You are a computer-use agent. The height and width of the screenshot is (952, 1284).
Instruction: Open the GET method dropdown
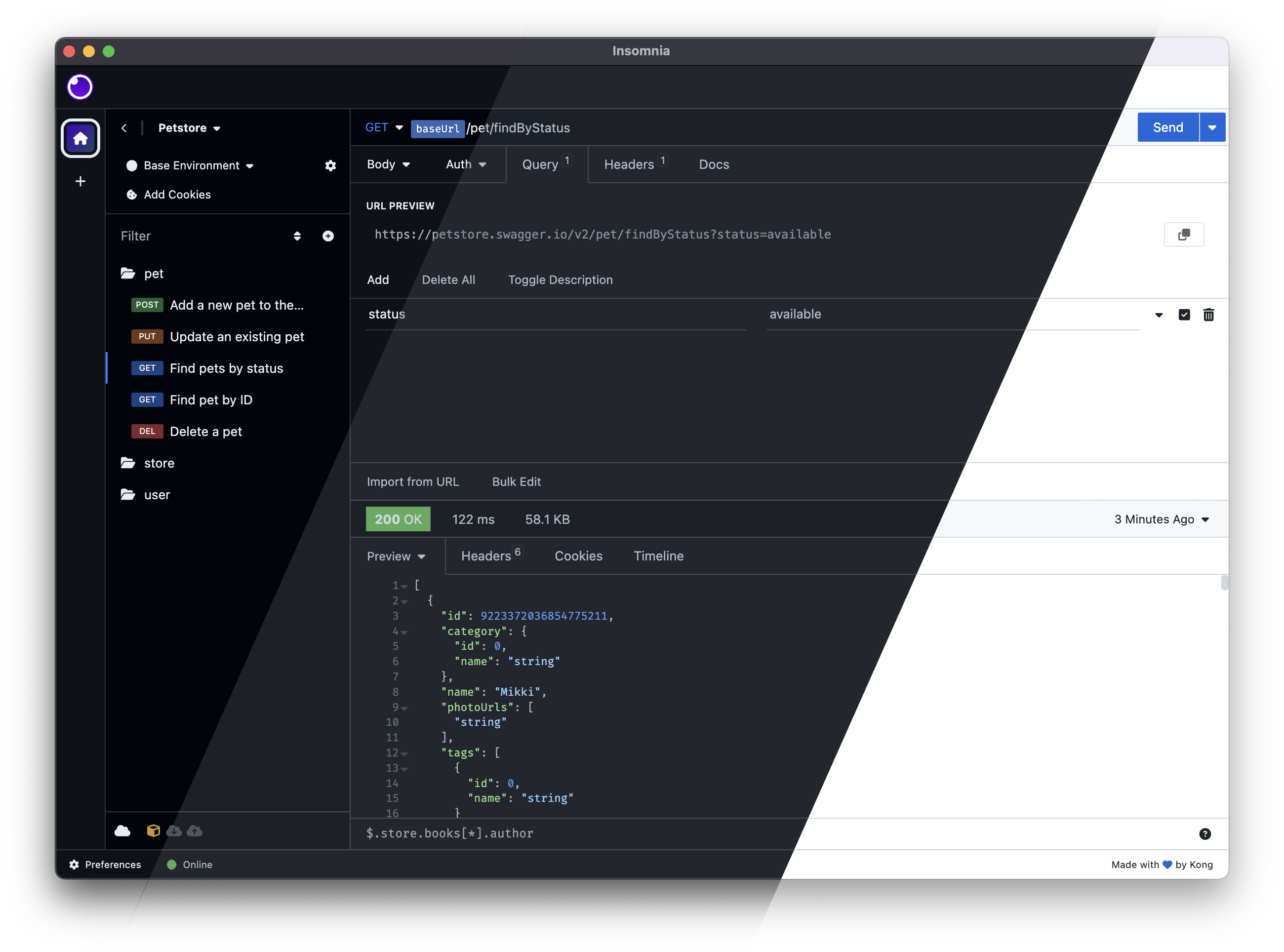pyautogui.click(x=384, y=128)
